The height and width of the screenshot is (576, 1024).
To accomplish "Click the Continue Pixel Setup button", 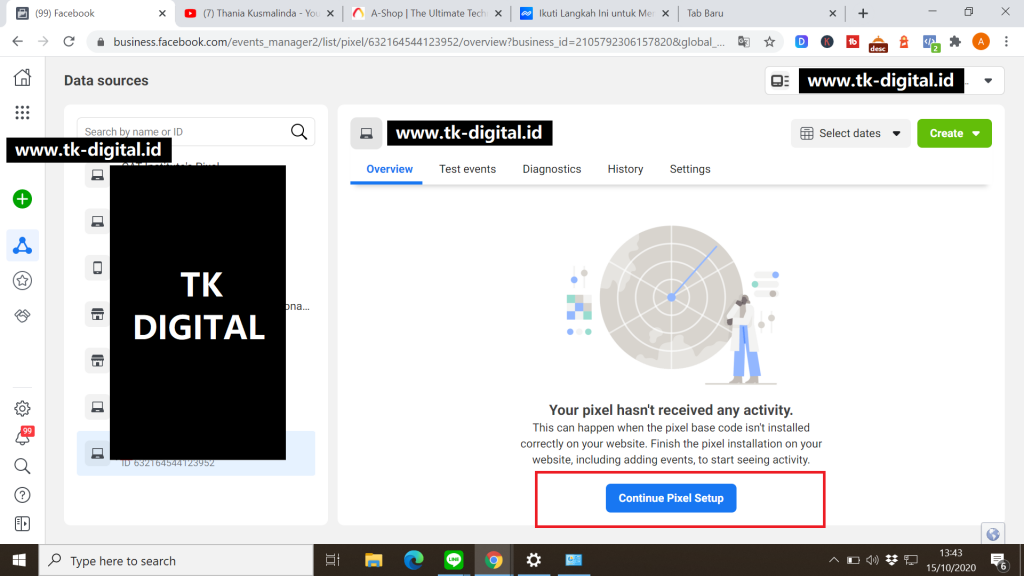I will click(671, 498).
